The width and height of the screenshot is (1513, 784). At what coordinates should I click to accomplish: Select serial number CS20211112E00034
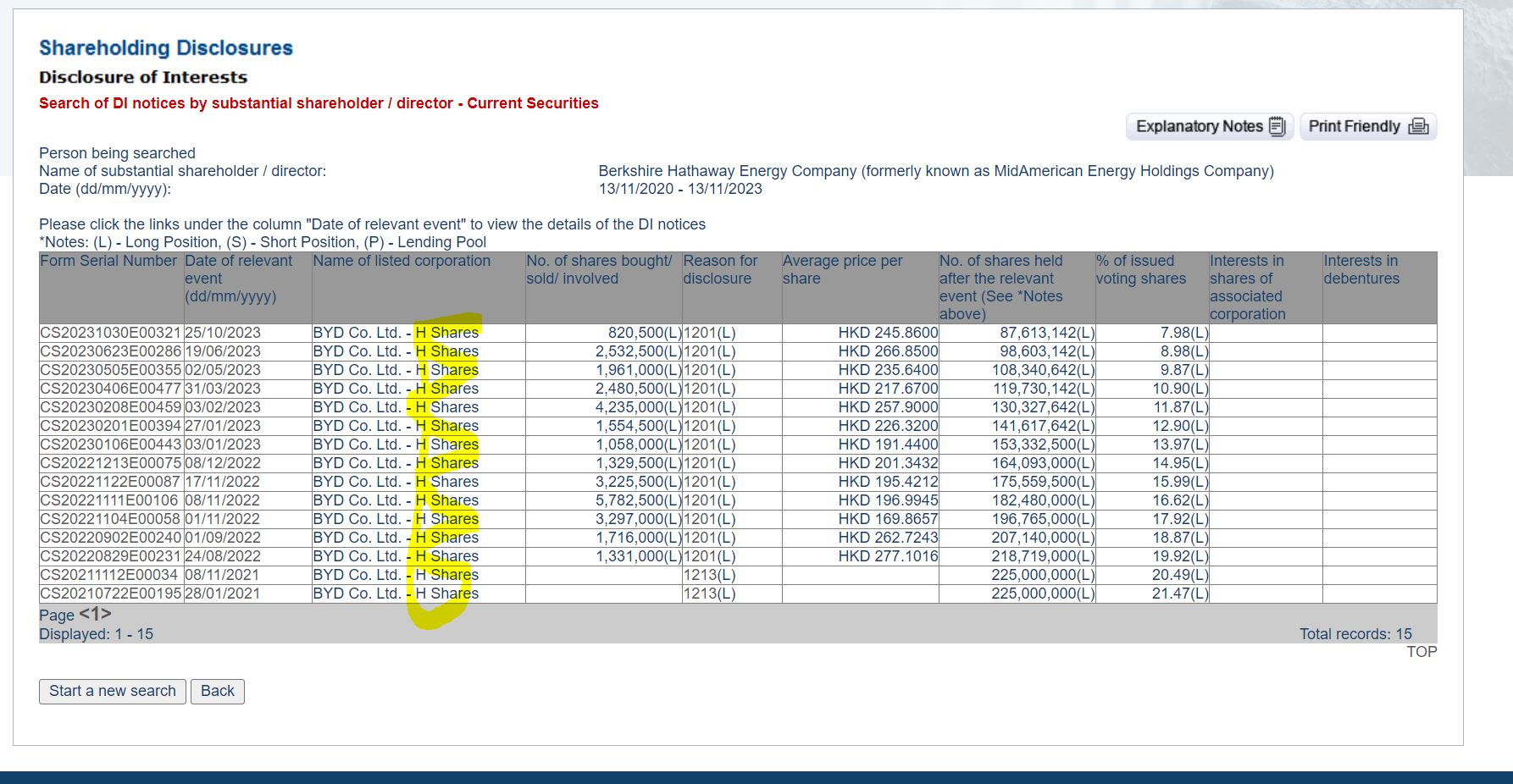(111, 575)
